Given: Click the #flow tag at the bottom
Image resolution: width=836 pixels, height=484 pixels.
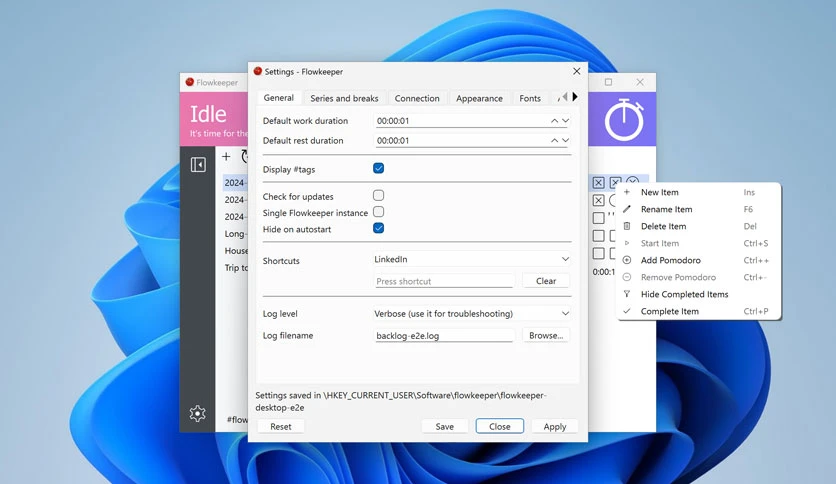Looking at the screenshot, I should tap(237, 420).
